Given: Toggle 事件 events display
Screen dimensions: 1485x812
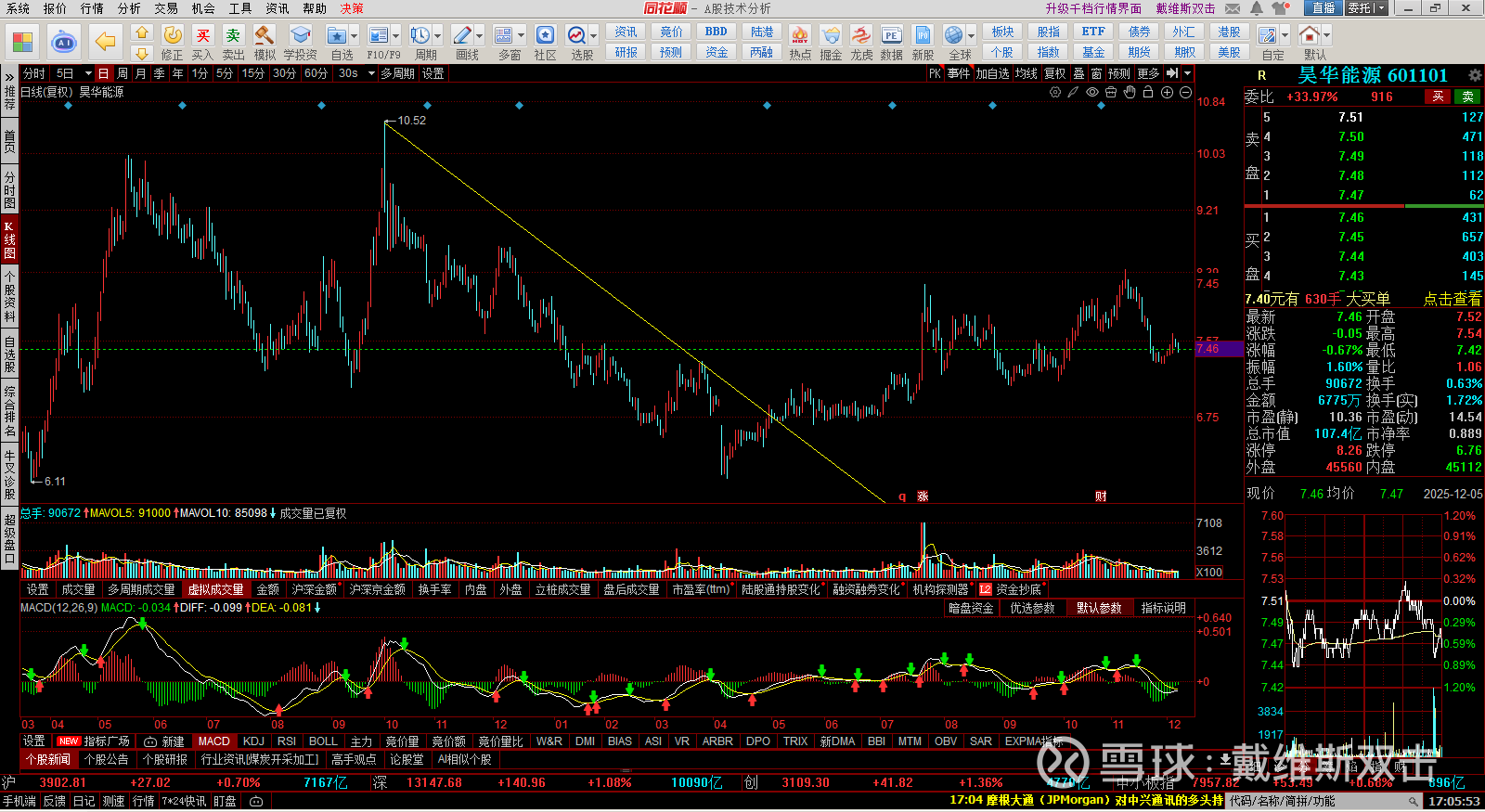Looking at the screenshot, I should point(959,73).
